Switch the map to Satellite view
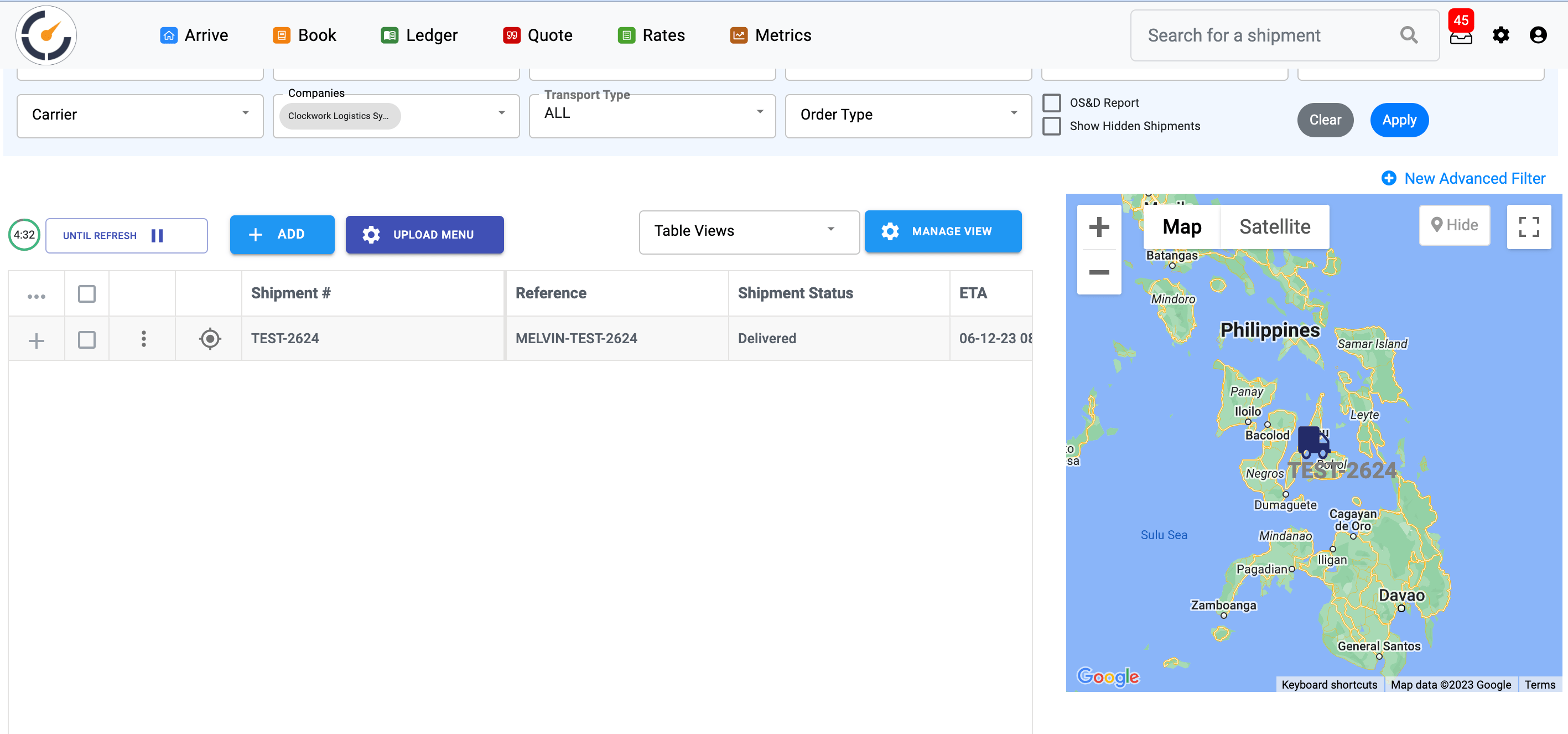The width and height of the screenshot is (1568, 734). (1275, 226)
